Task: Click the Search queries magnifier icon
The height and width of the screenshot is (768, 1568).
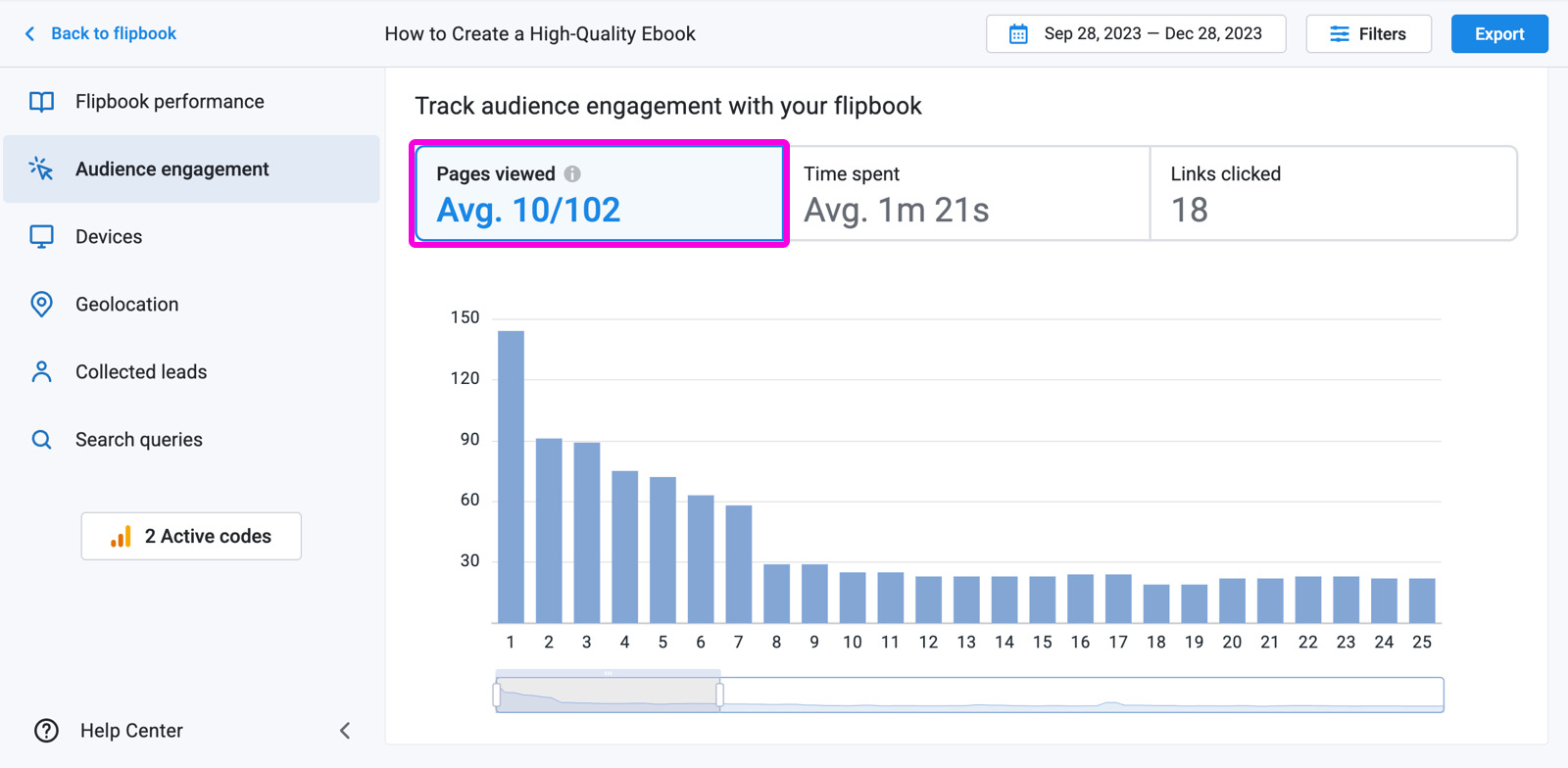Action: (x=41, y=440)
